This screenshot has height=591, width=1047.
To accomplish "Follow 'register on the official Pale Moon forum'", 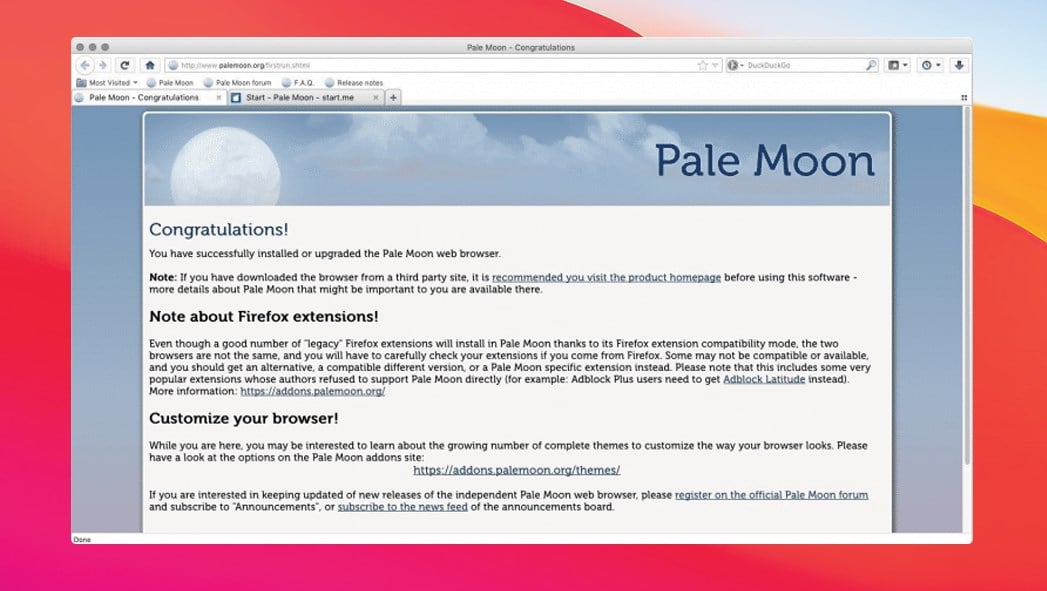I will pos(771,495).
